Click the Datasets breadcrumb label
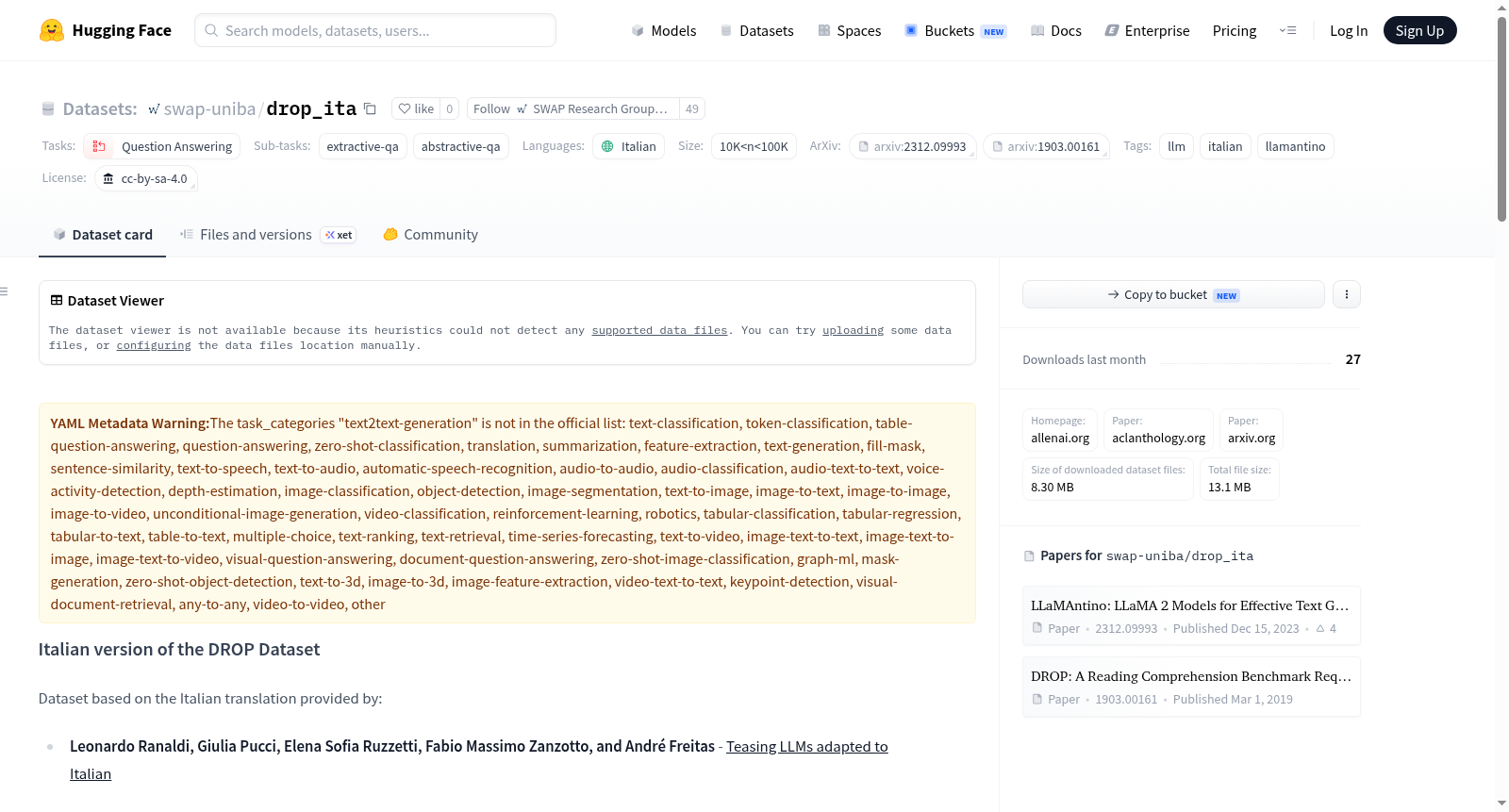This screenshot has width=1509, height=812. click(x=100, y=108)
